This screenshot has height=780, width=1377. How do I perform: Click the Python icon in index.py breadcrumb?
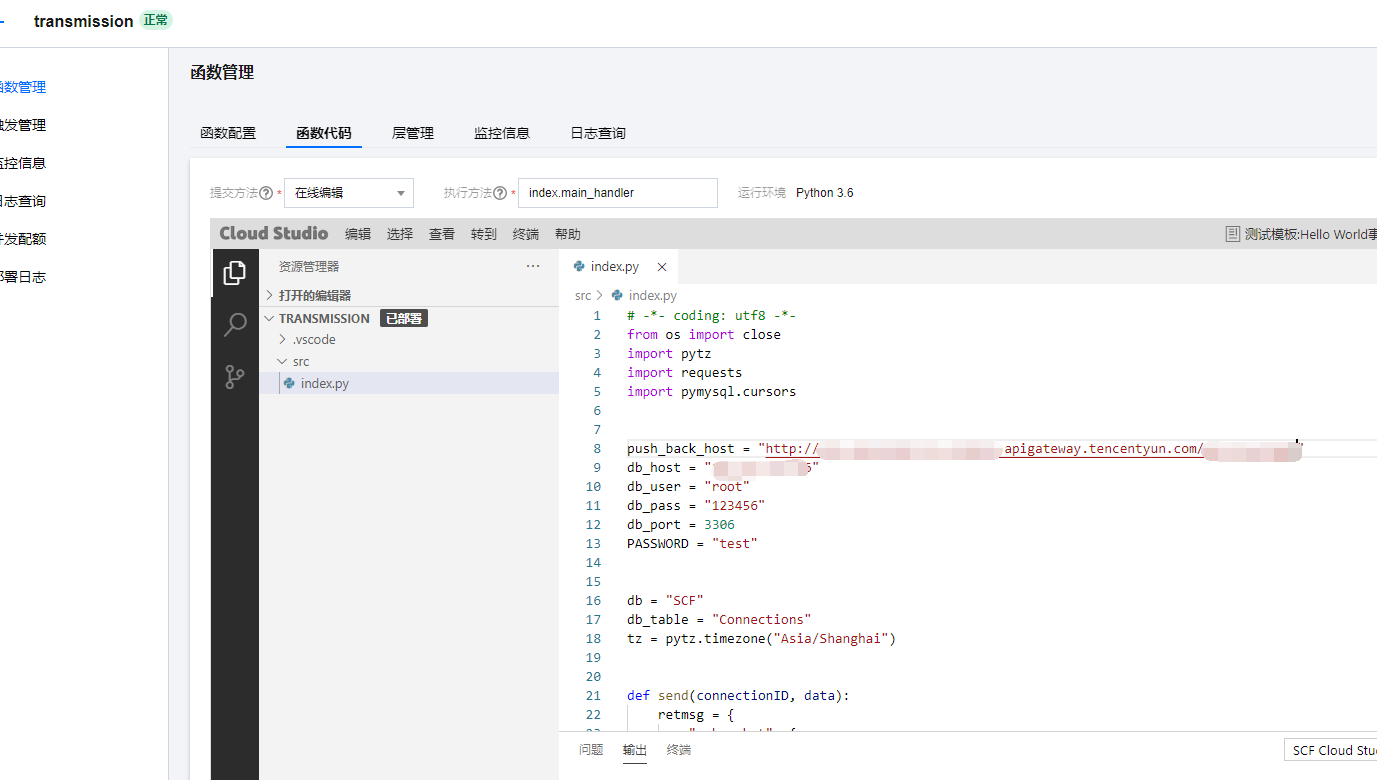(x=617, y=295)
